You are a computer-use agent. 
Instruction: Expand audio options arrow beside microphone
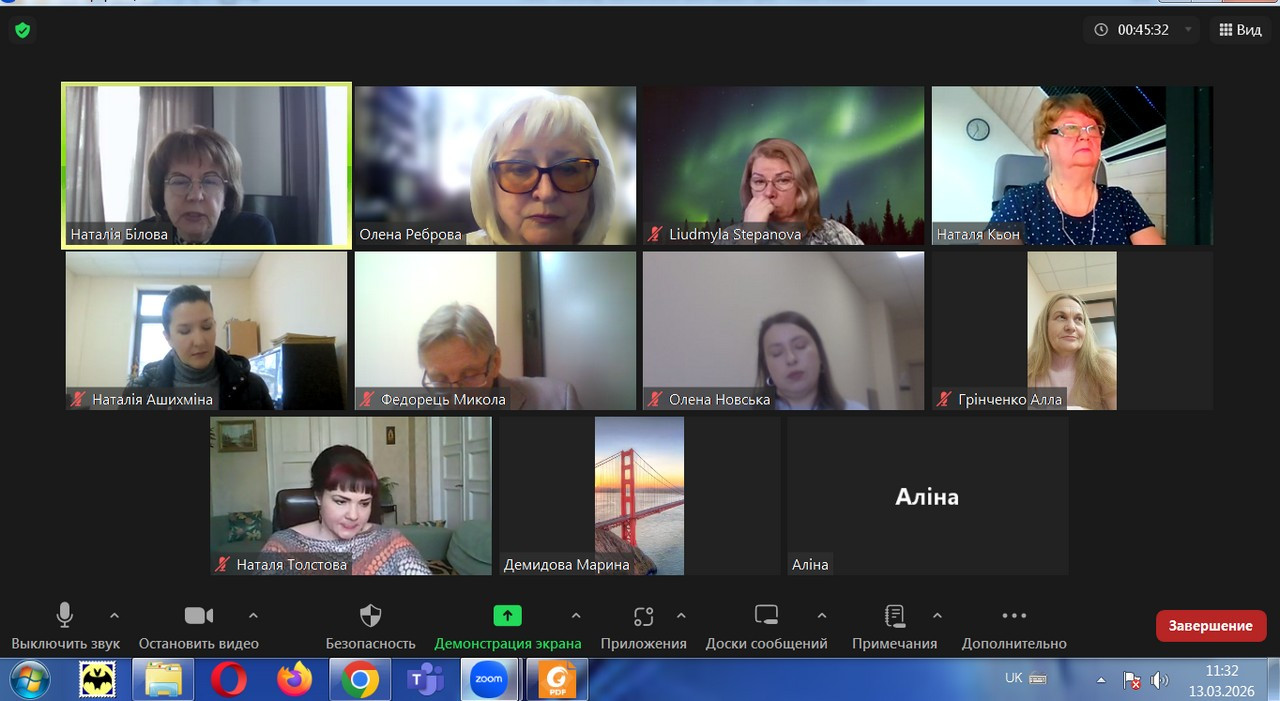coord(114,616)
